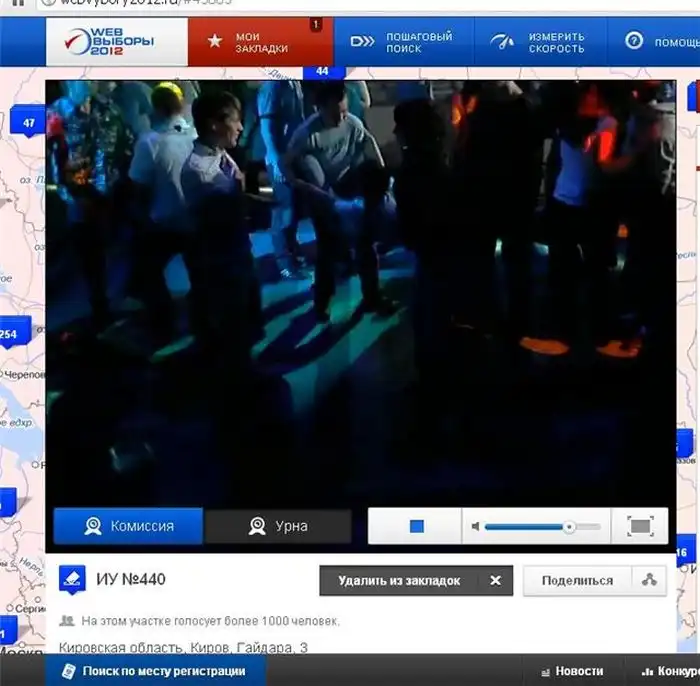
Task: Switch to Урна camera view
Action: point(278,526)
